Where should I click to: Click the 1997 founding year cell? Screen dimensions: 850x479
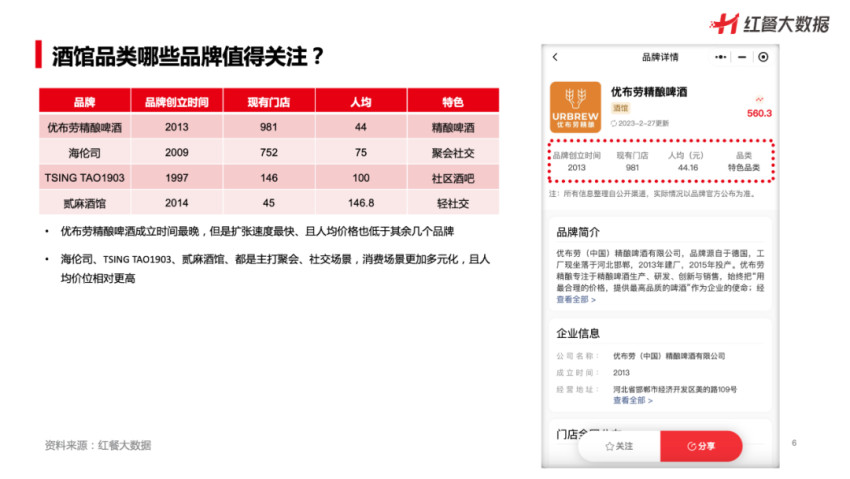pos(177,178)
